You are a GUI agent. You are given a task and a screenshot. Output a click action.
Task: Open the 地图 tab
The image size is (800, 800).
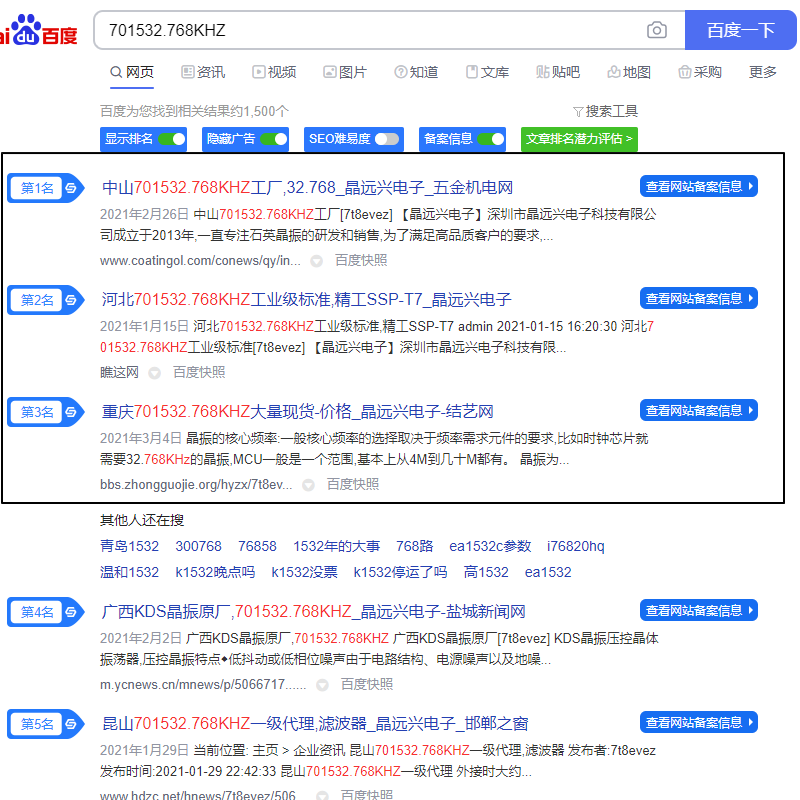(629, 72)
